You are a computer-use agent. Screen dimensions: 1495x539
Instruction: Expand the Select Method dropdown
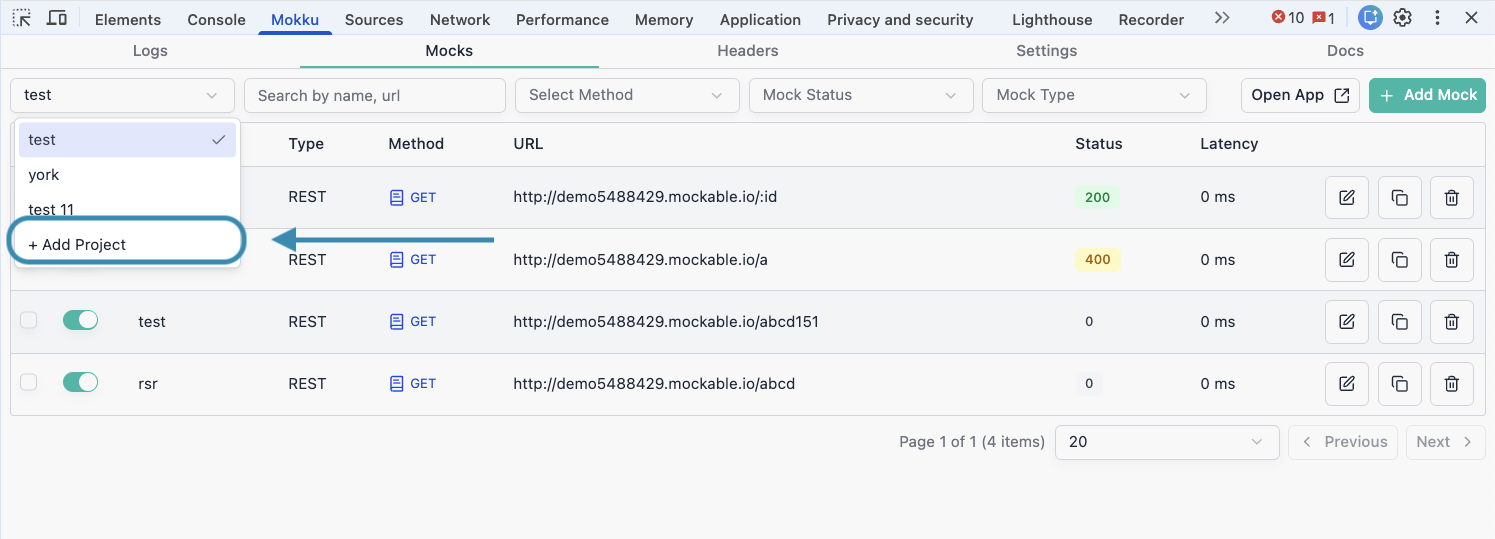click(627, 95)
